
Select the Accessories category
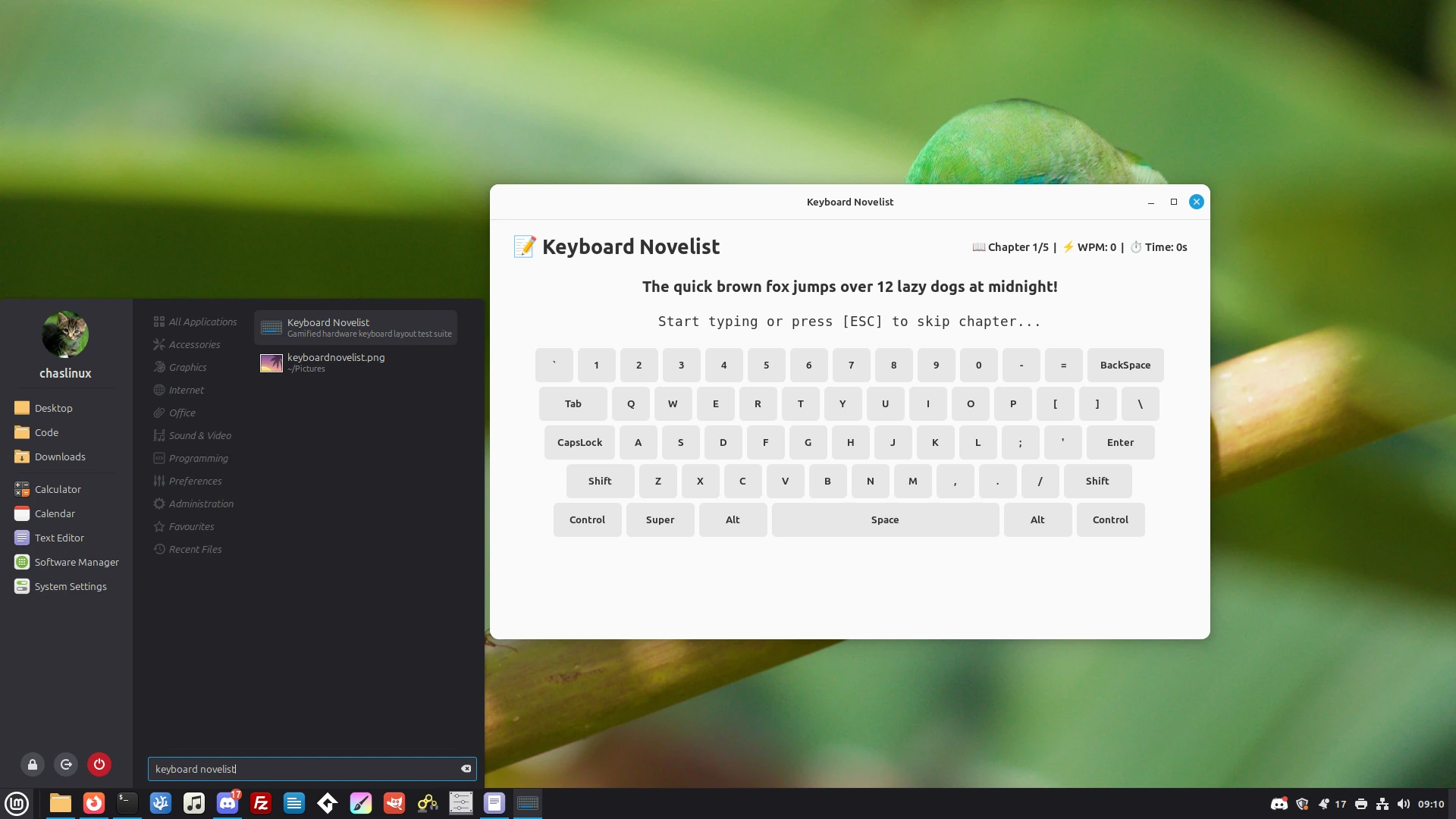(x=187, y=344)
